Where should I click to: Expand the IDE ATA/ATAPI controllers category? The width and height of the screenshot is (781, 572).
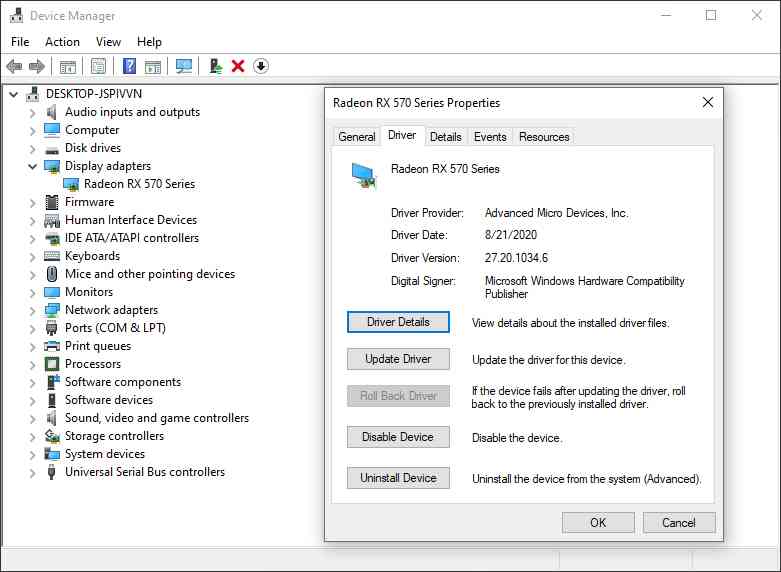click(x=32, y=239)
